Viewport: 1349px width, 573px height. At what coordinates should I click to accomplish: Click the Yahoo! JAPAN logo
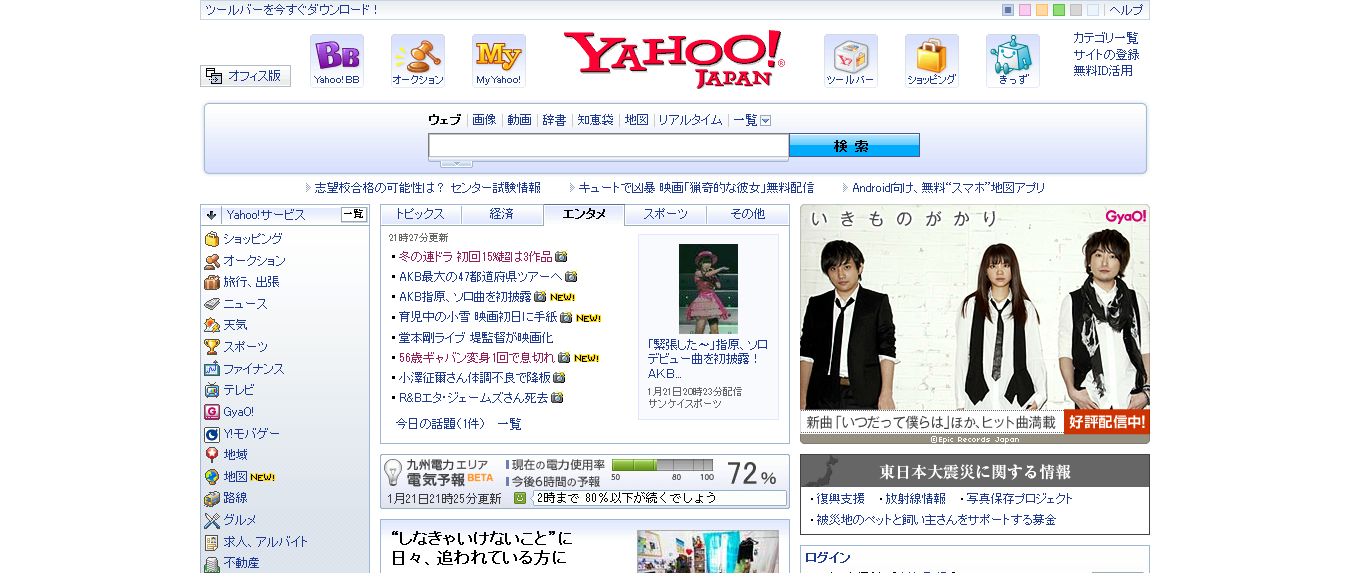click(674, 59)
